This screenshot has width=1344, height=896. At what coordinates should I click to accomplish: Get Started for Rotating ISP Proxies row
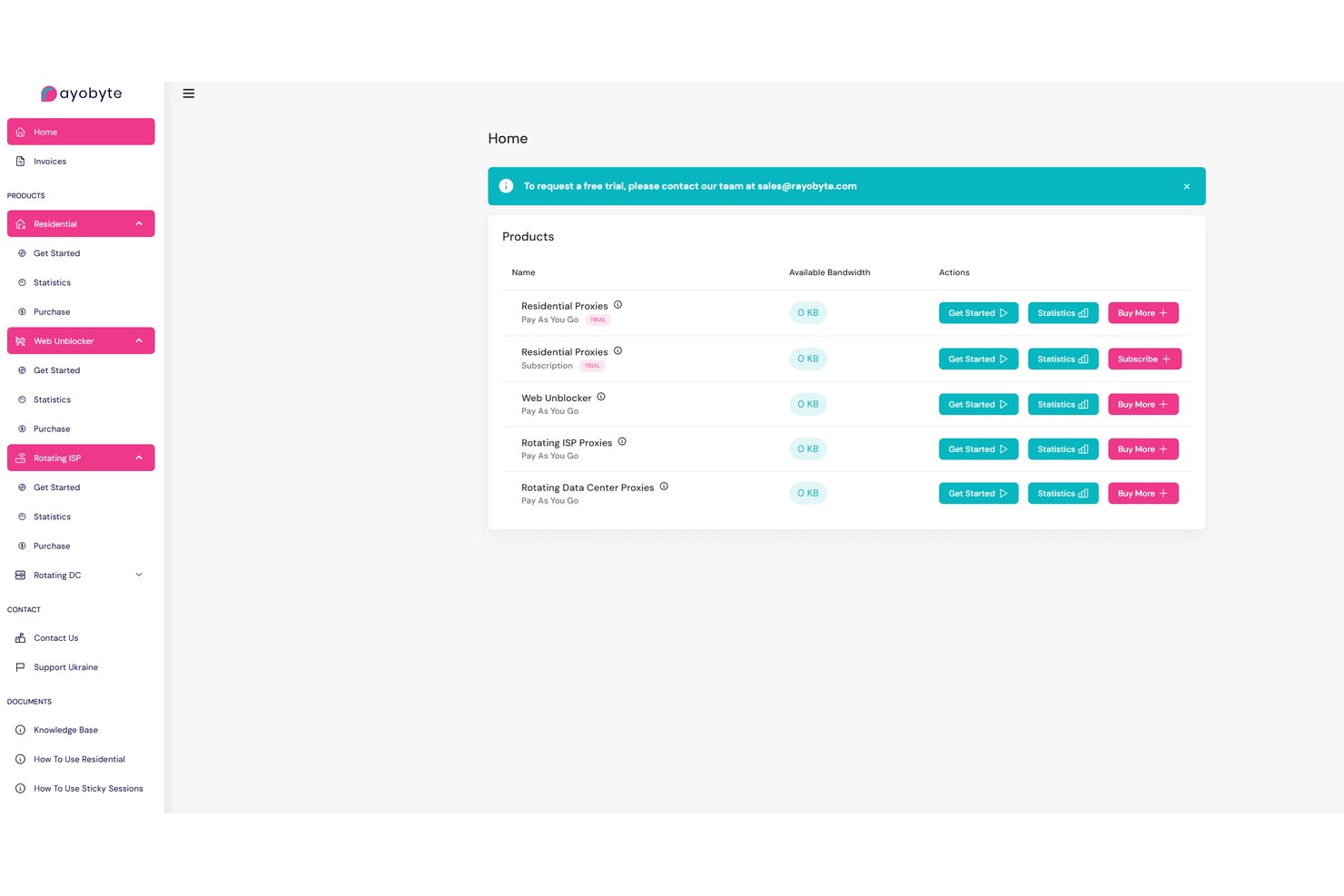[978, 449]
